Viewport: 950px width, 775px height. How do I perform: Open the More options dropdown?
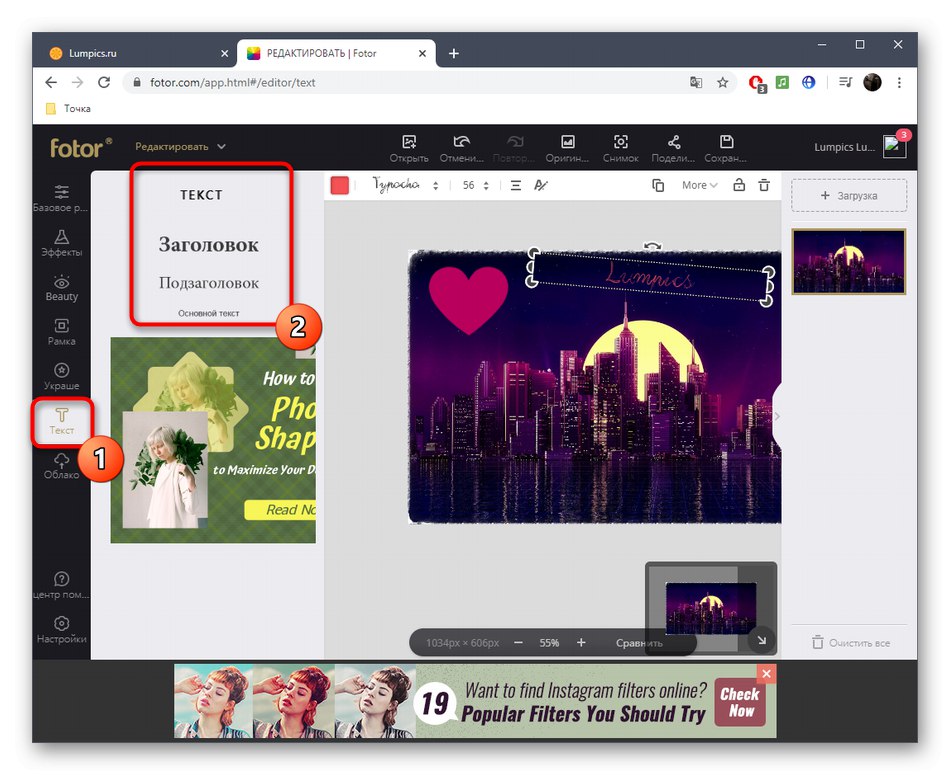699,185
